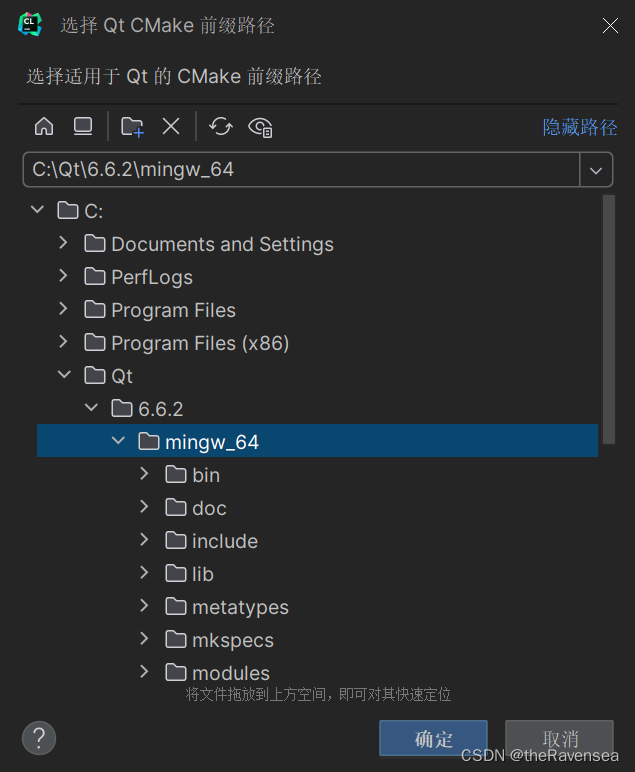Viewport: 635px width, 772px height.
Task: Select the Qt label in tree
Action: (x=122, y=377)
